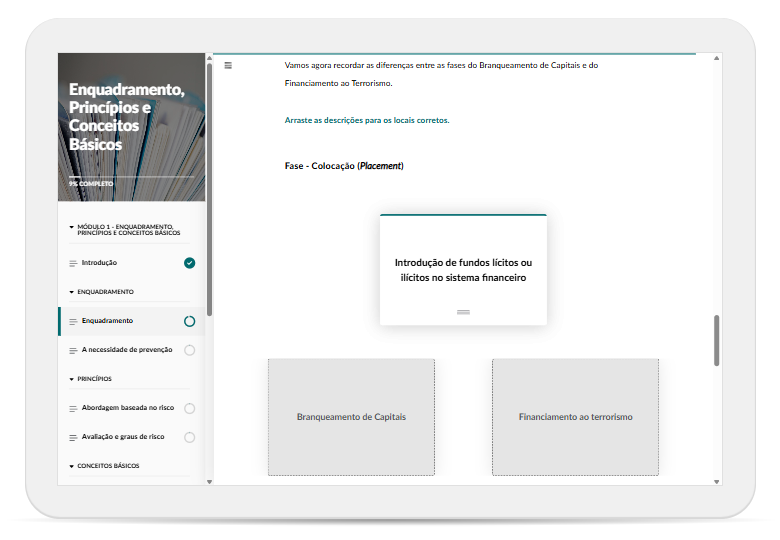The image size is (780, 540).
Task: Click the in-progress circle for Enquadramento
Action: pos(190,321)
